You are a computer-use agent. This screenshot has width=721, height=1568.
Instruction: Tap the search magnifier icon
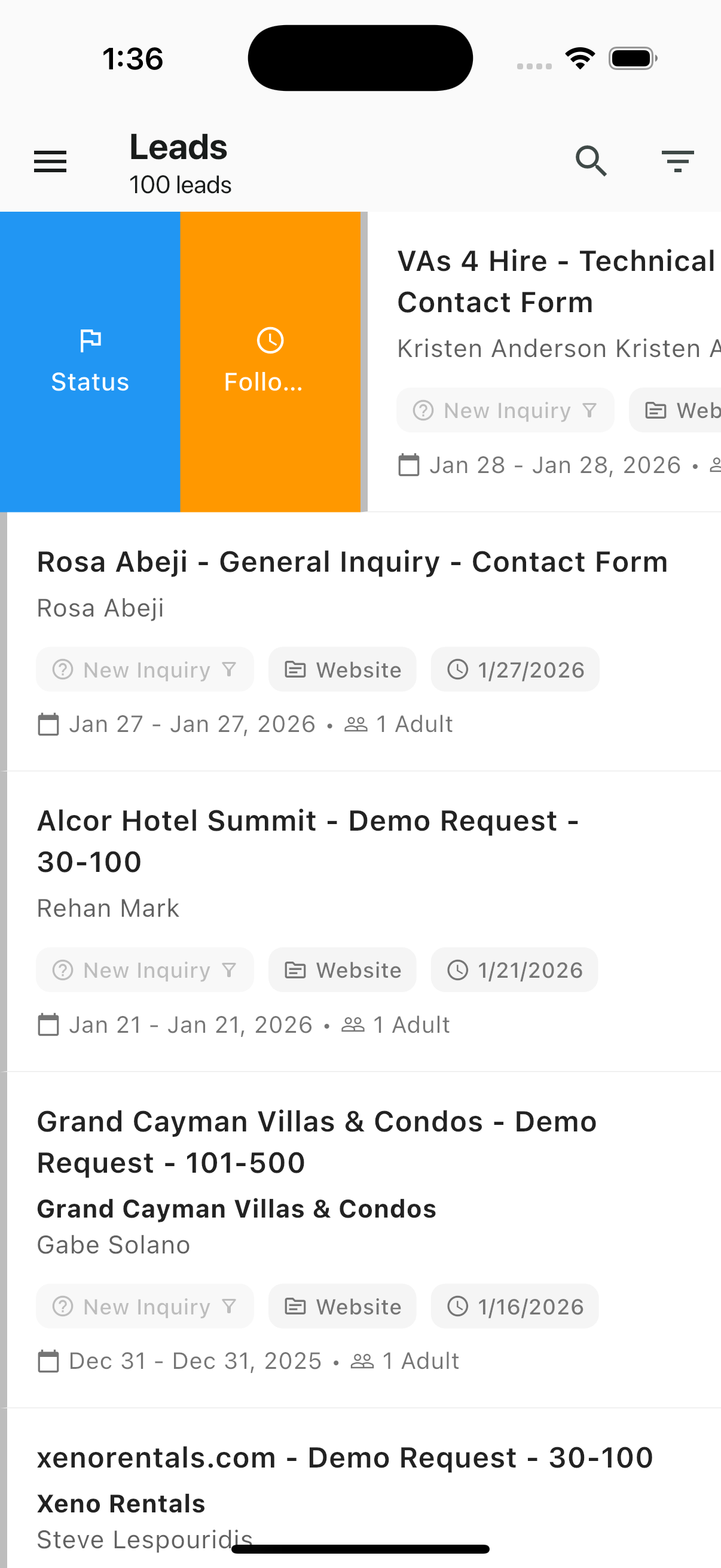coord(591,161)
